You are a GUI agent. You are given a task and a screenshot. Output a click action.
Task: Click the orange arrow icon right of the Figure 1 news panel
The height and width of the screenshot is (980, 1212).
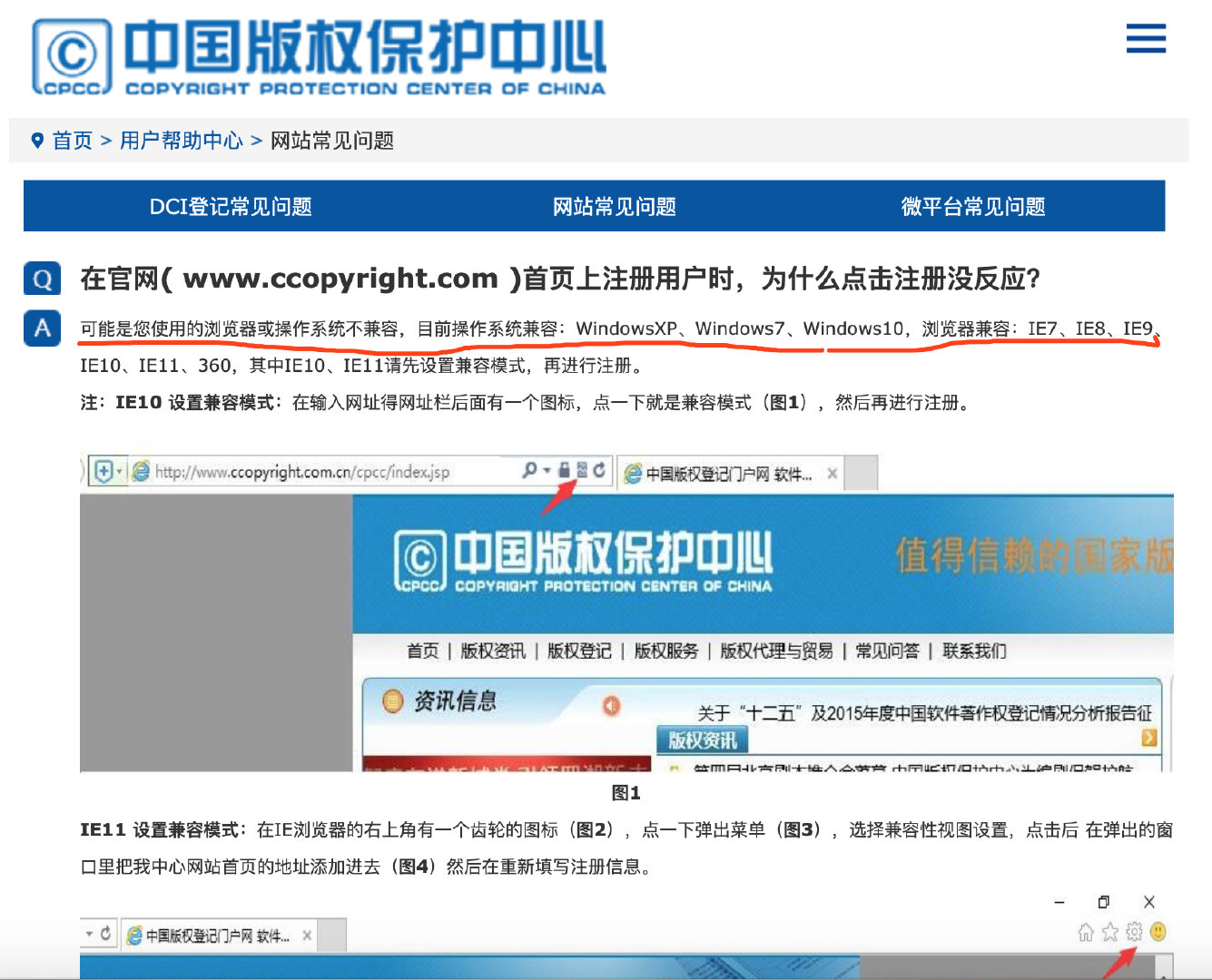click(1149, 738)
